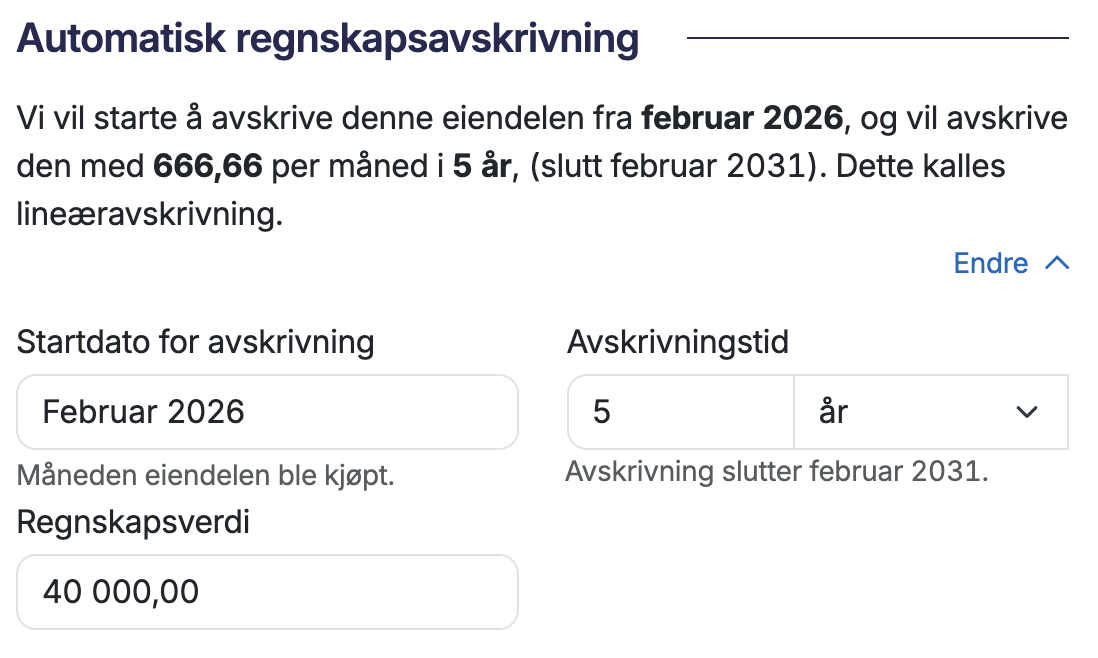Screen dimensions: 1098x658
Task: Focus the Regnskapsverdi field showing 40 000,00
Action: pos(267,592)
